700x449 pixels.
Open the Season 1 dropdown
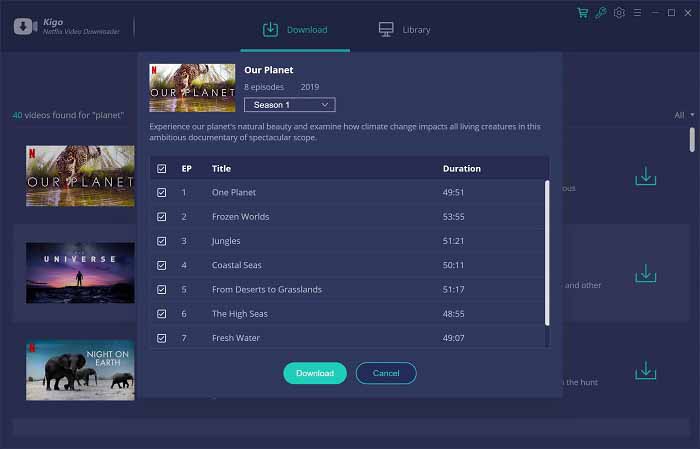point(290,105)
